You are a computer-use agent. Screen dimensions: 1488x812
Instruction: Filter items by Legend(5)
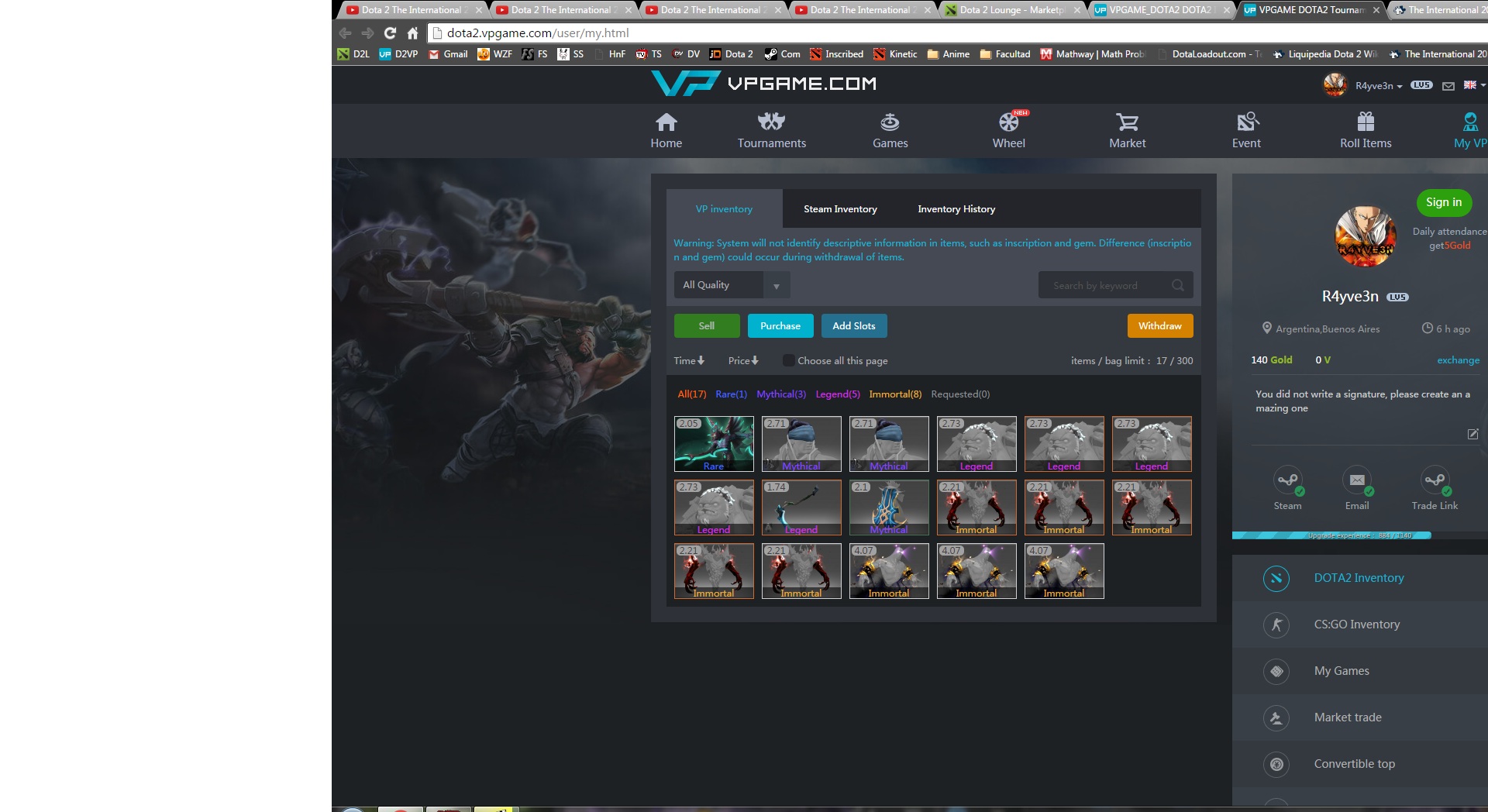click(x=838, y=394)
